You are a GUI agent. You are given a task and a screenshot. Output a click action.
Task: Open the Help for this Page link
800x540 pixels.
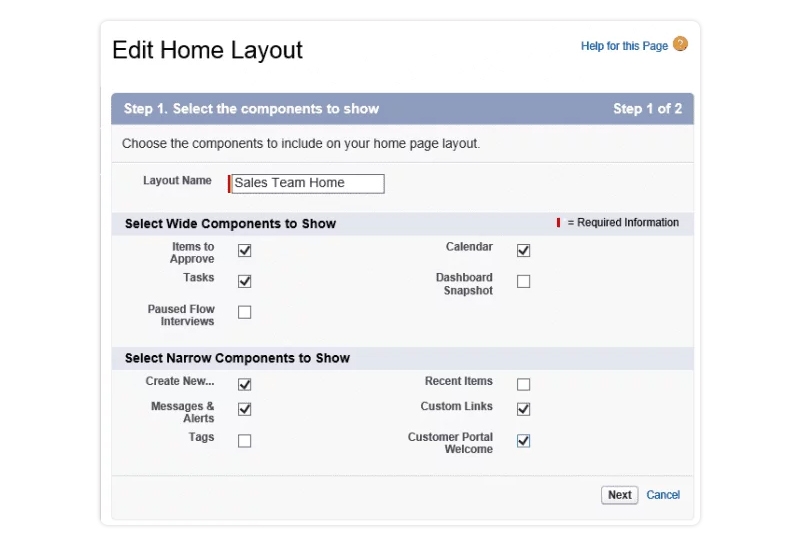pyautogui.click(x=624, y=46)
